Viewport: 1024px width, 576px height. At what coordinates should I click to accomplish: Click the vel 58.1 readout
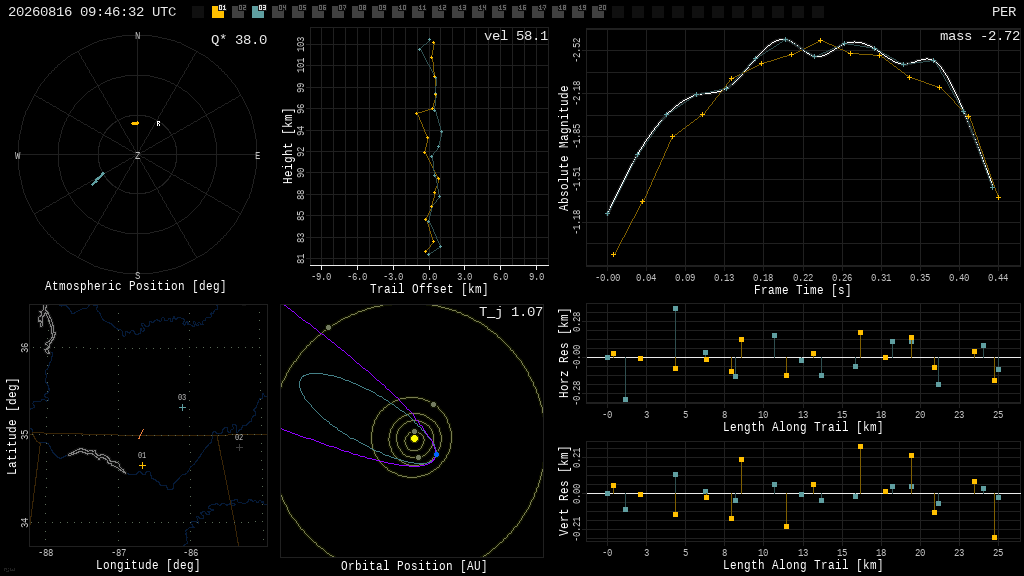(x=516, y=36)
